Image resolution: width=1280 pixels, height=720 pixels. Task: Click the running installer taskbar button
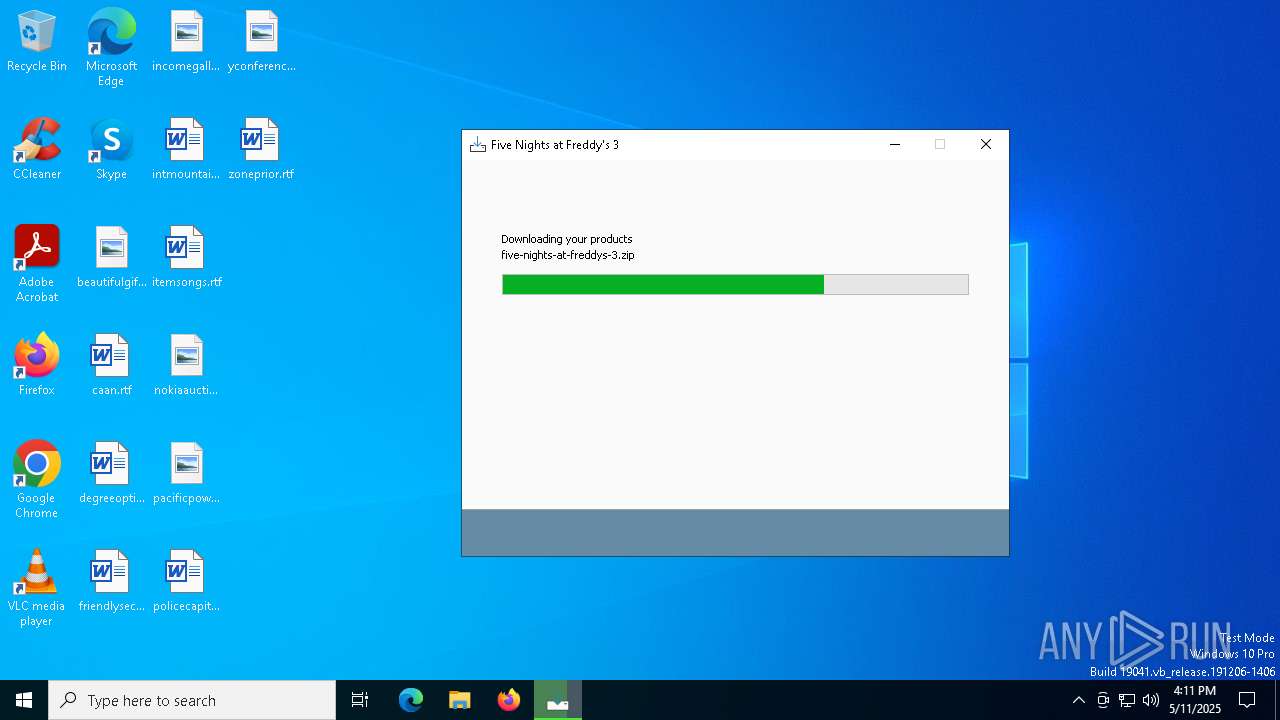pos(558,700)
